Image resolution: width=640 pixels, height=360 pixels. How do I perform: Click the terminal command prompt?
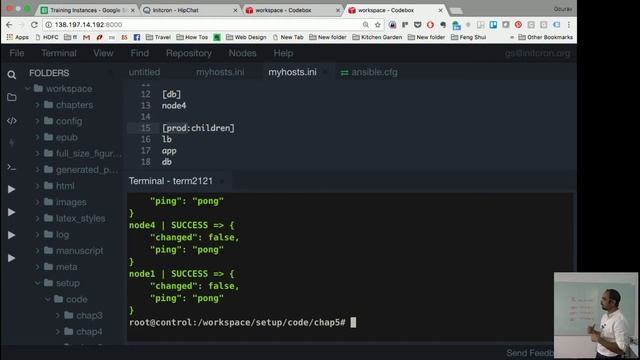point(242,322)
